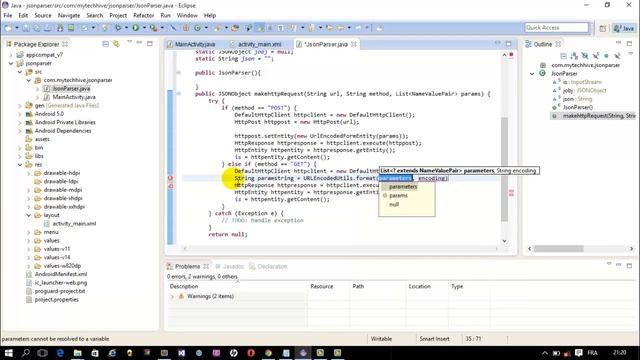
Task: Click the Print toolbar icon
Action: [x=47, y=28]
